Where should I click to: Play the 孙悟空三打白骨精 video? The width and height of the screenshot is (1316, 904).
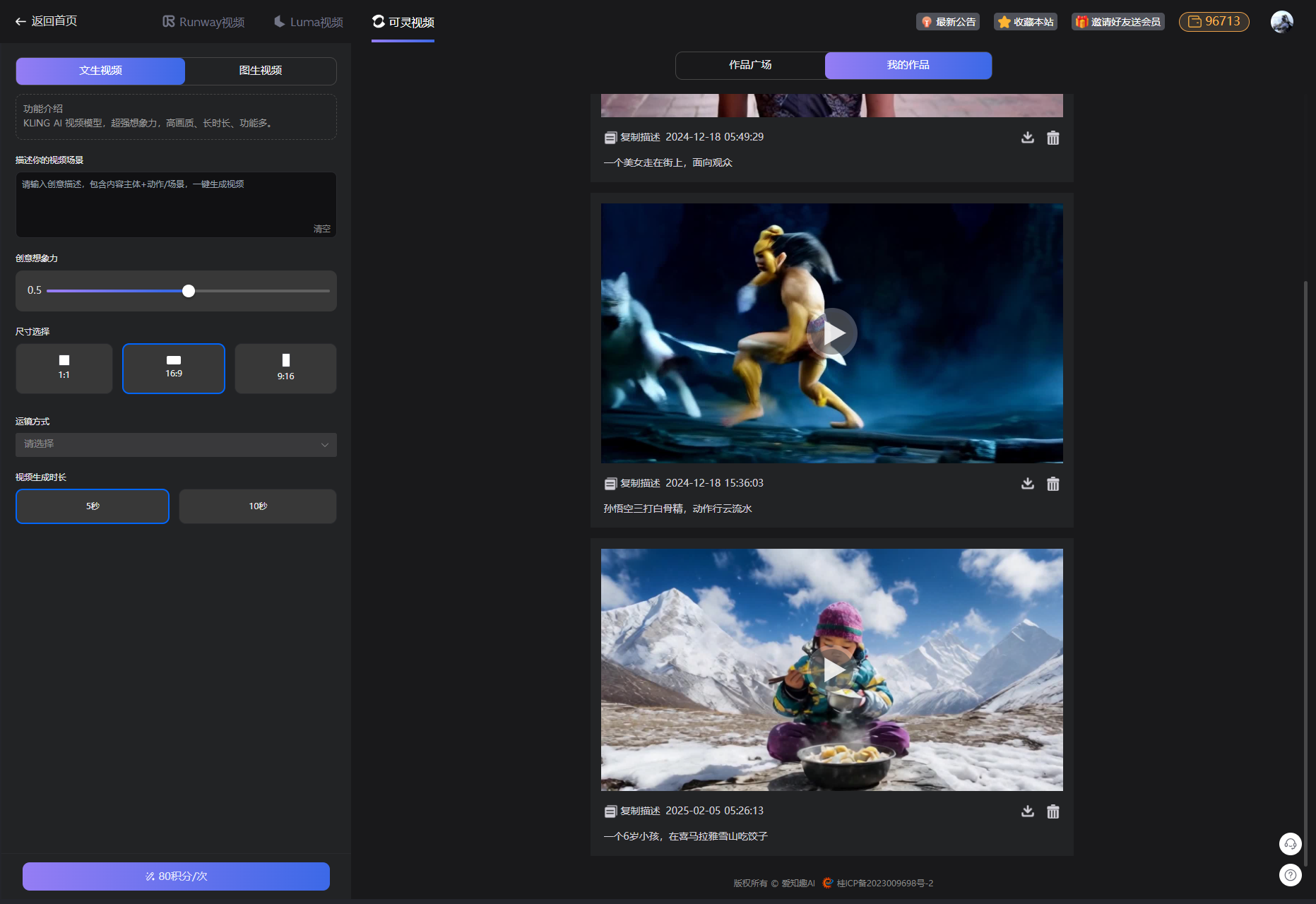click(832, 333)
